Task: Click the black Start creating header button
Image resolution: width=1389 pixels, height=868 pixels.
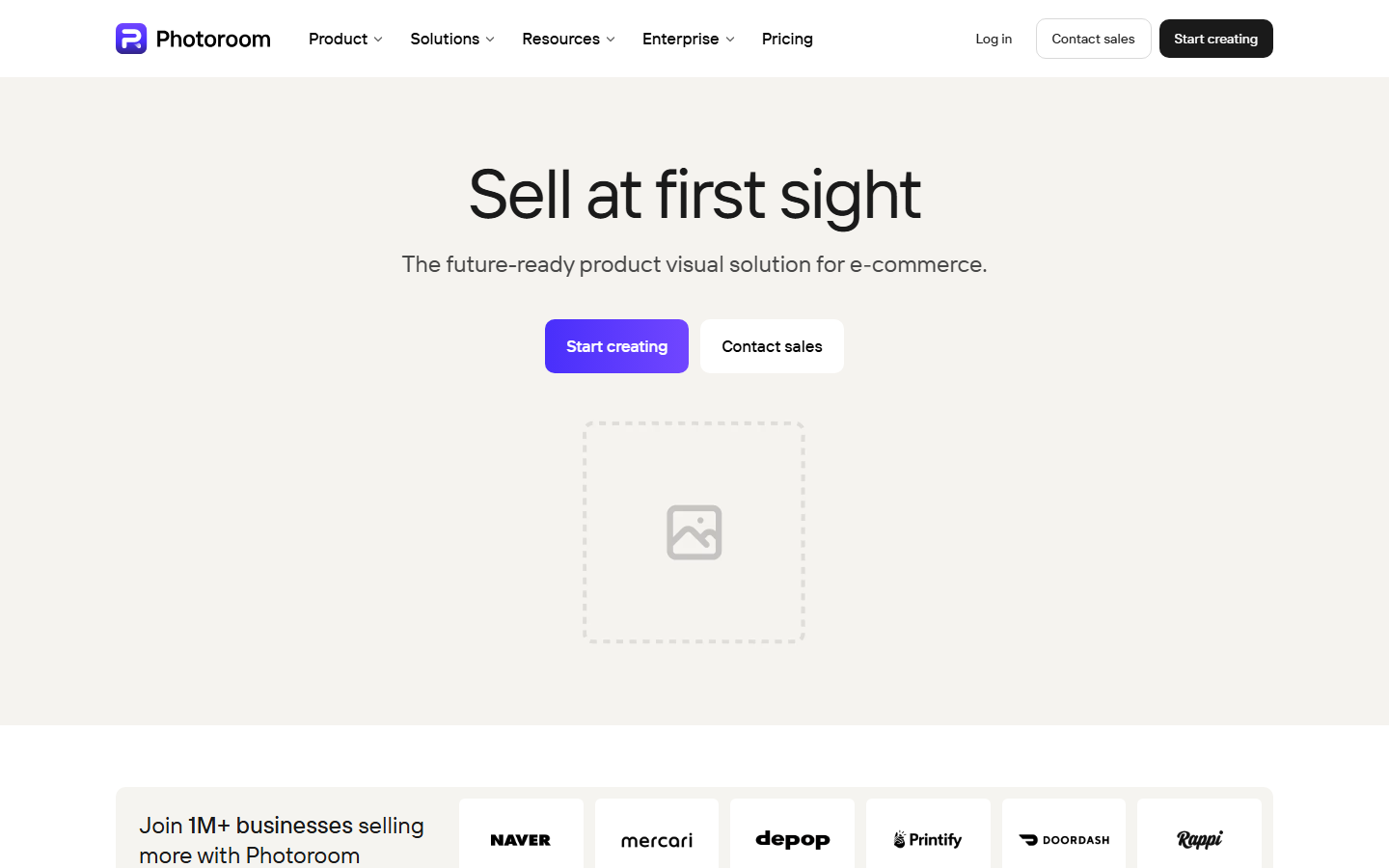Action: click(1215, 39)
